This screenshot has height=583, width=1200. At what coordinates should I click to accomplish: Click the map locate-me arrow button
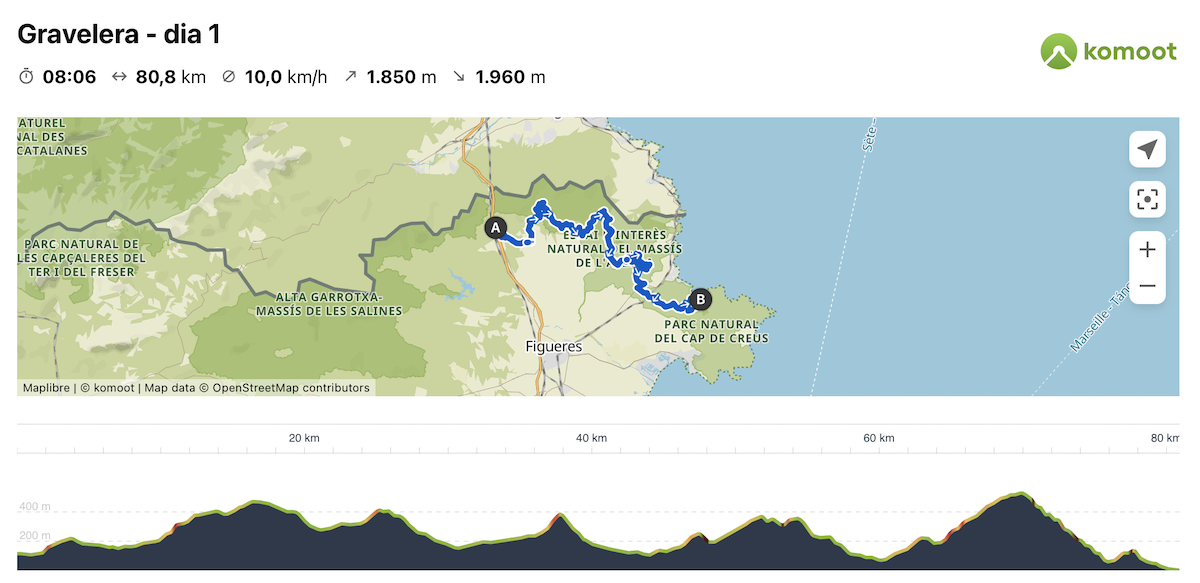[1147, 150]
